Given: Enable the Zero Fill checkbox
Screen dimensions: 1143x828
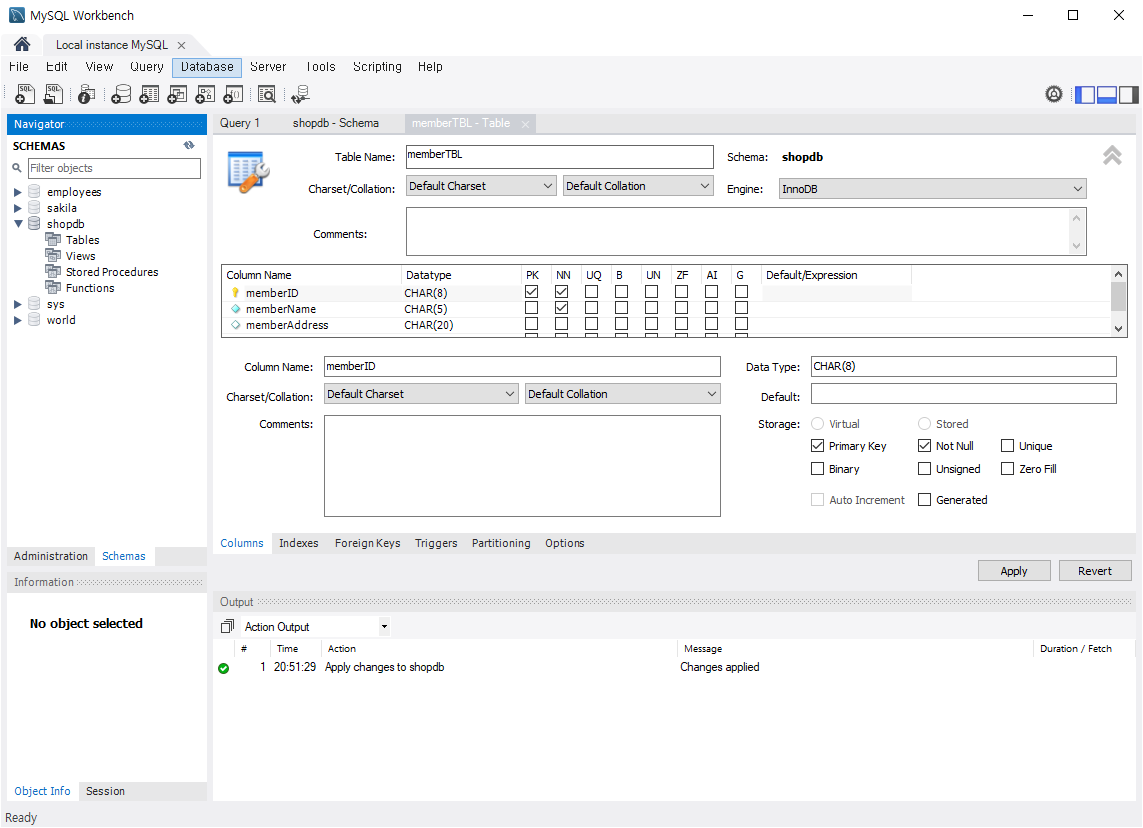Looking at the screenshot, I should coord(1007,469).
